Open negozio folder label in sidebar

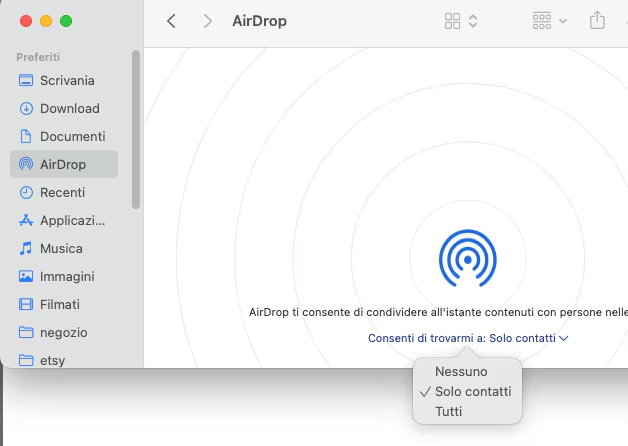(x=64, y=333)
